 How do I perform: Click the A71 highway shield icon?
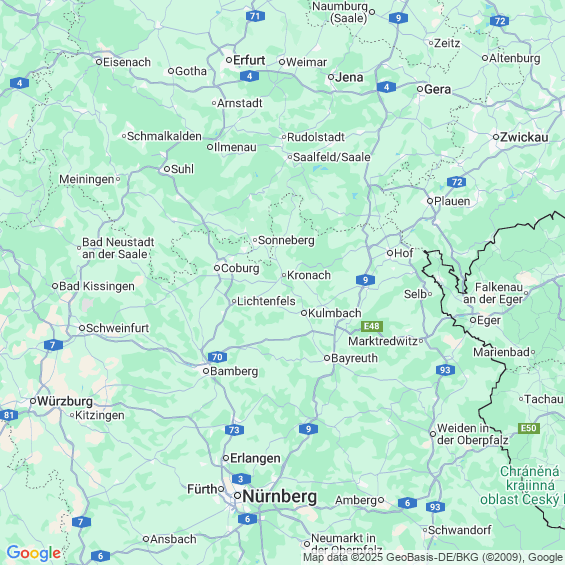click(255, 16)
